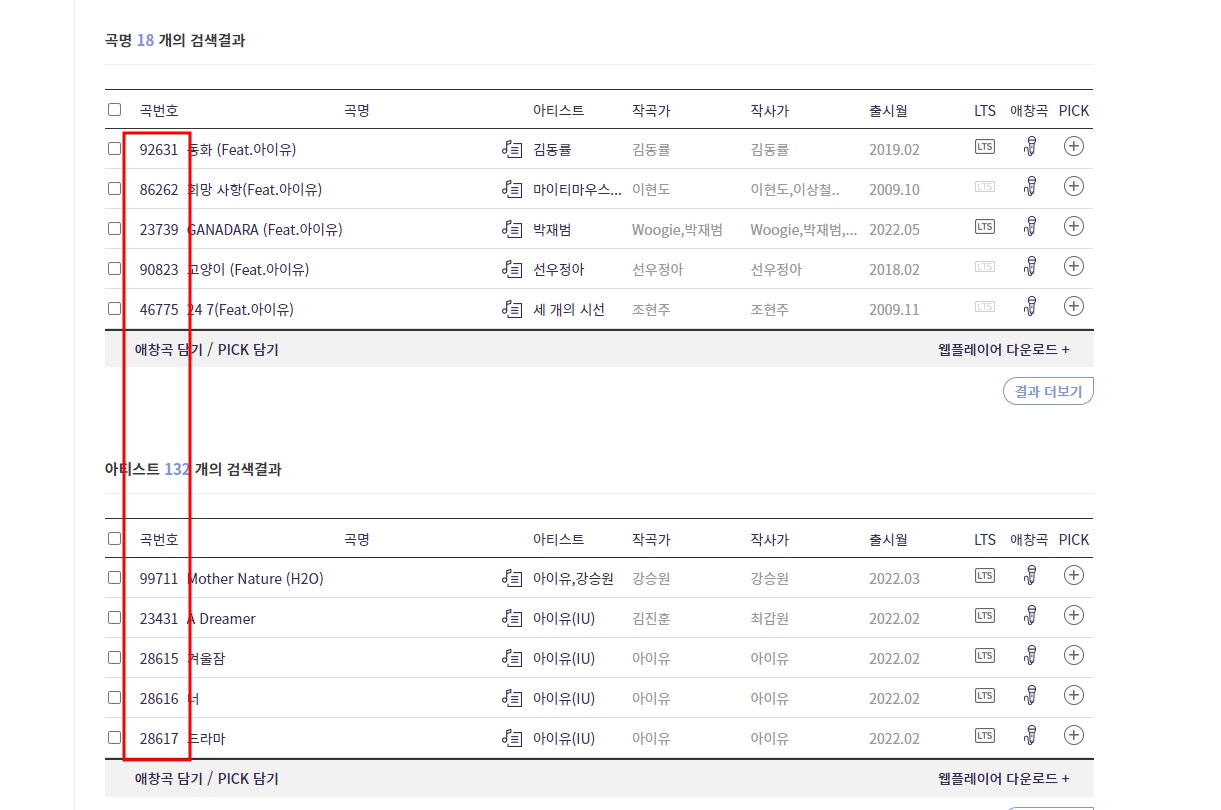
Task: Add song 28617 to PICK plus icon
Action: tap(1074, 735)
